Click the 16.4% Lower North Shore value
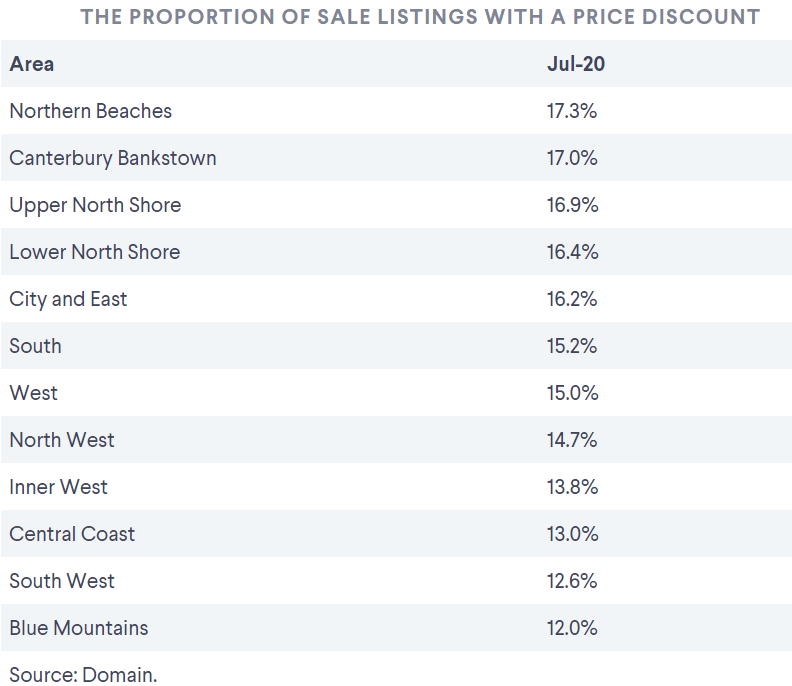 [x=572, y=252]
